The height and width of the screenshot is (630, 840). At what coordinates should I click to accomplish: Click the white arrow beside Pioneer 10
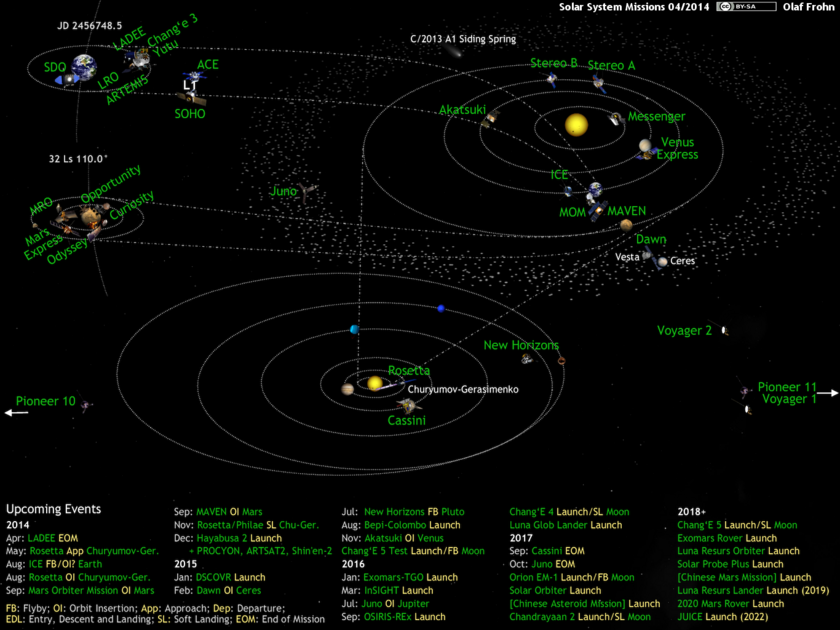(x=16, y=412)
